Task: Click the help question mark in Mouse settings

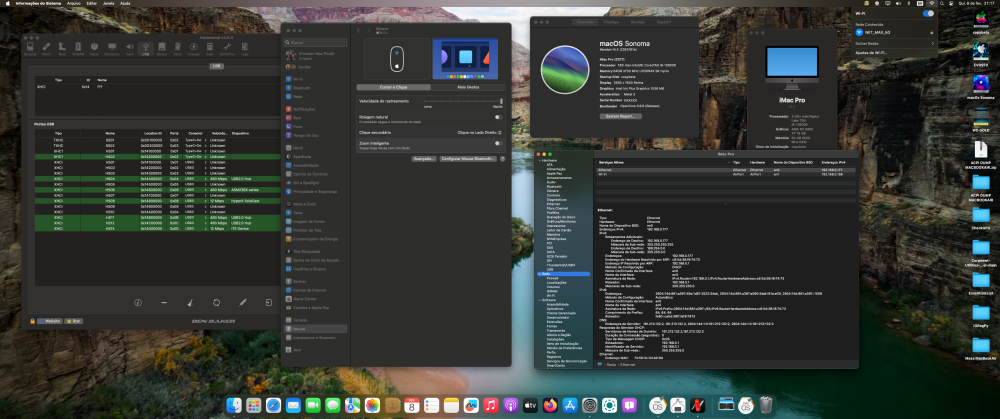Action: [503, 159]
